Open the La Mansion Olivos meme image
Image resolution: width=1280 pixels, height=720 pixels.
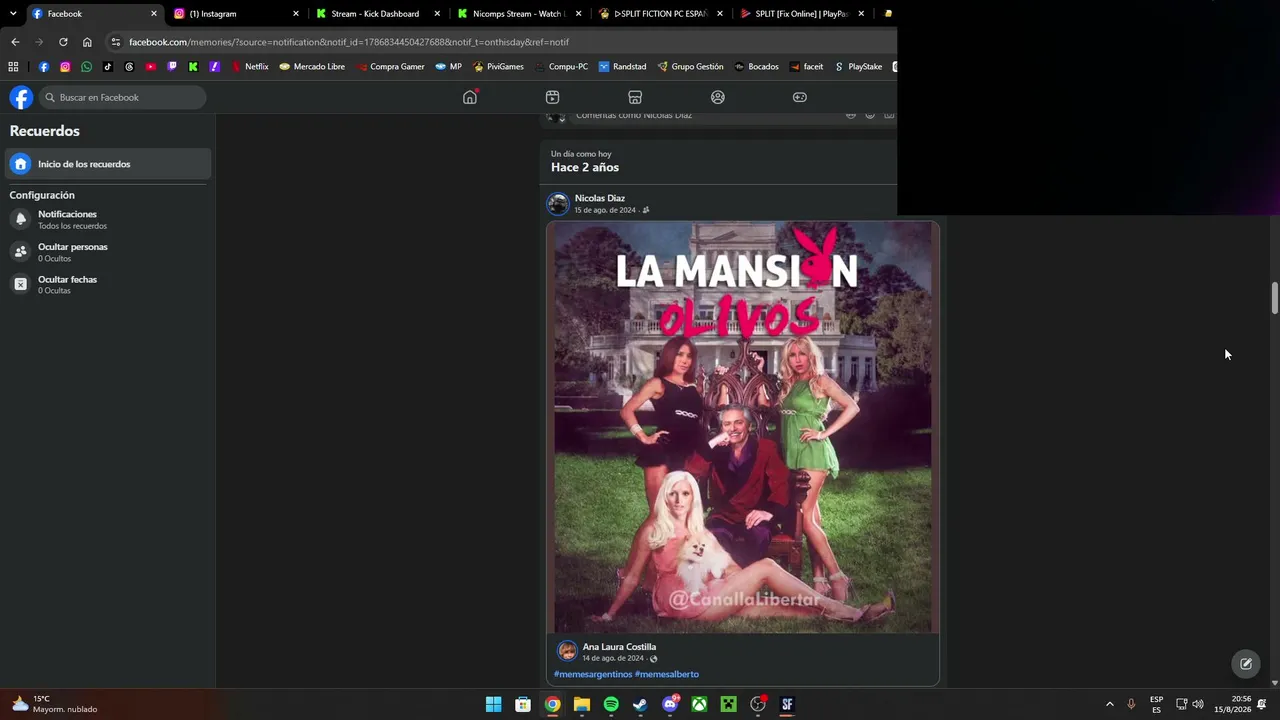click(x=743, y=427)
